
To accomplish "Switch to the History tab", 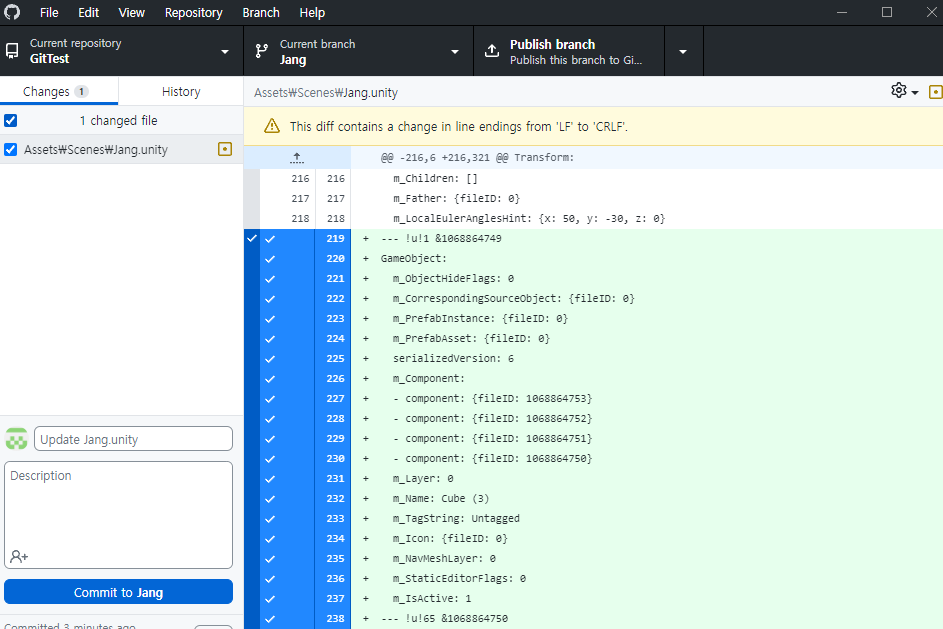I will pyautogui.click(x=181, y=91).
